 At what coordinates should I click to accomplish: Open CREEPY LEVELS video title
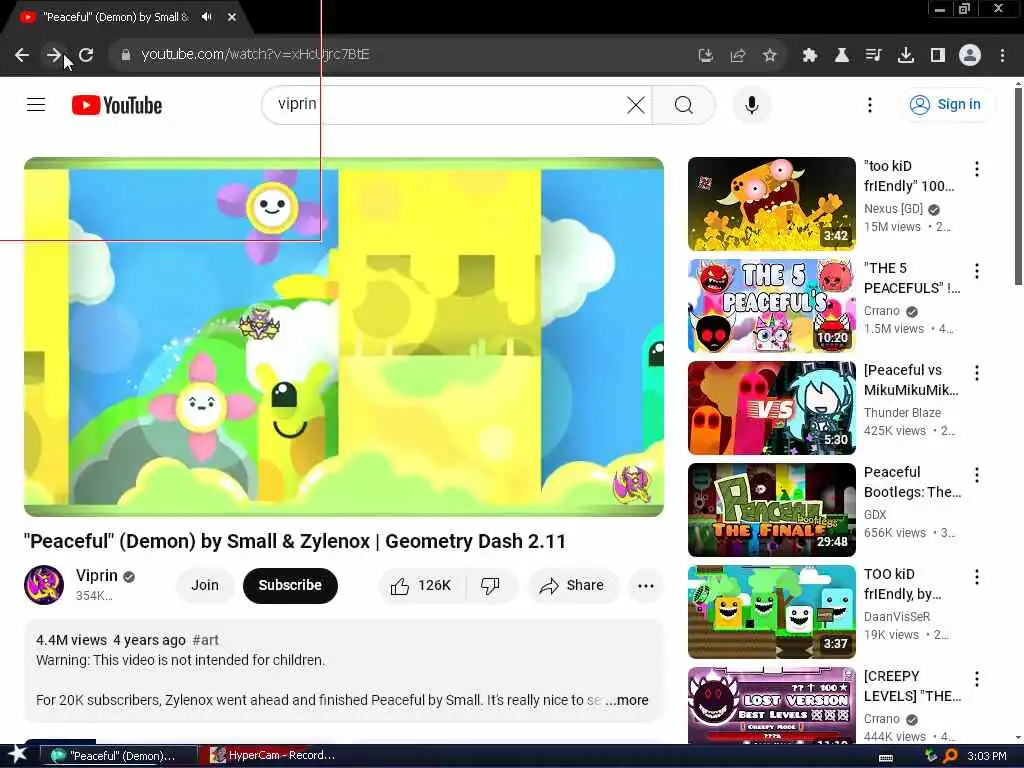(912, 686)
